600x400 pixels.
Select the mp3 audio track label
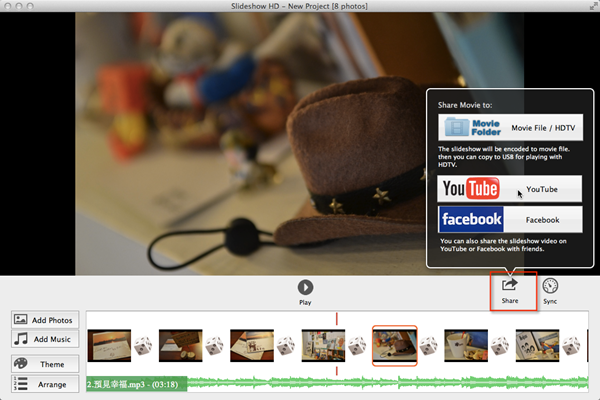(136, 384)
